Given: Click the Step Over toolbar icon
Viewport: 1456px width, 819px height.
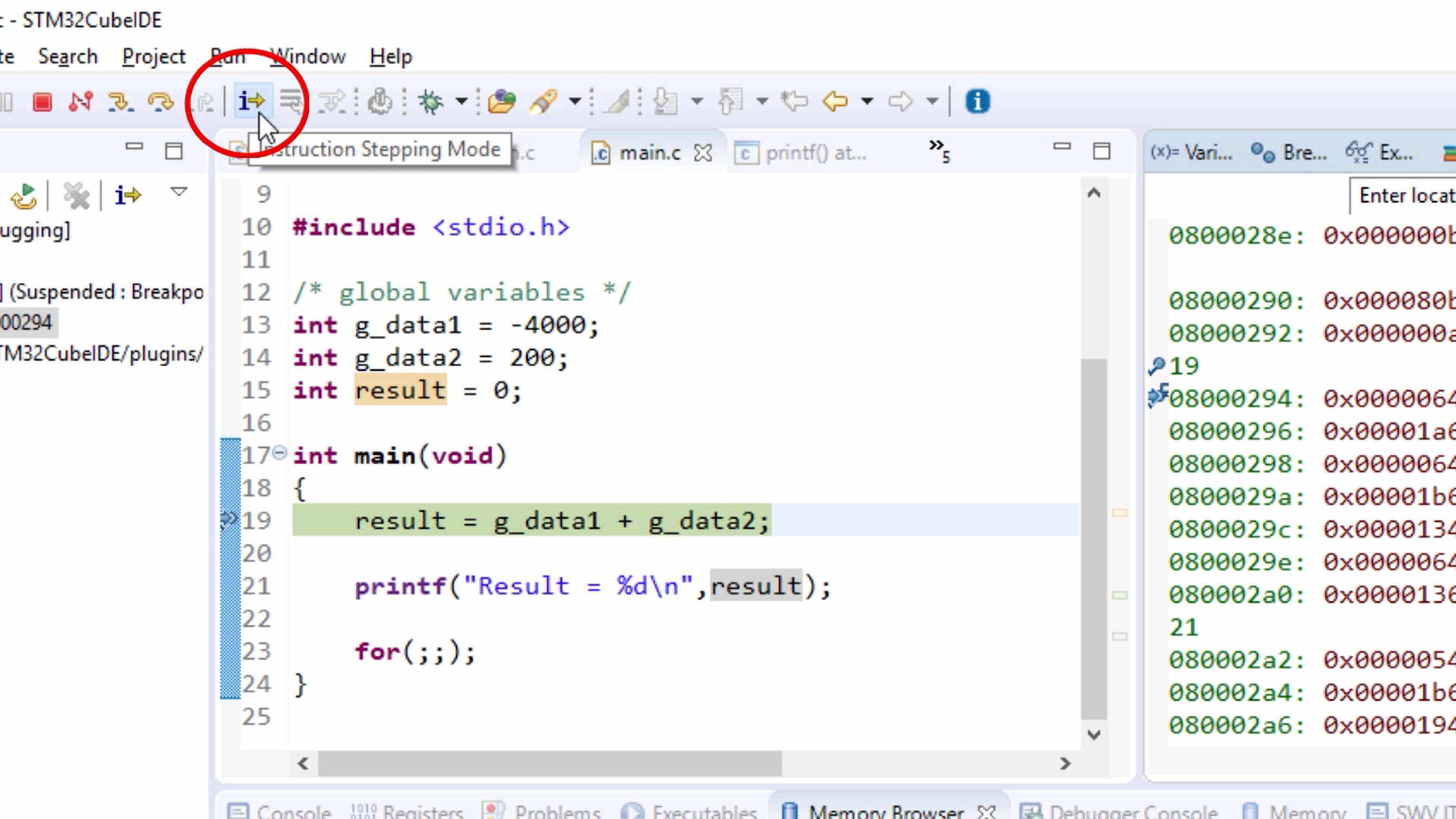Looking at the screenshot, I should (x=160, y=102).
